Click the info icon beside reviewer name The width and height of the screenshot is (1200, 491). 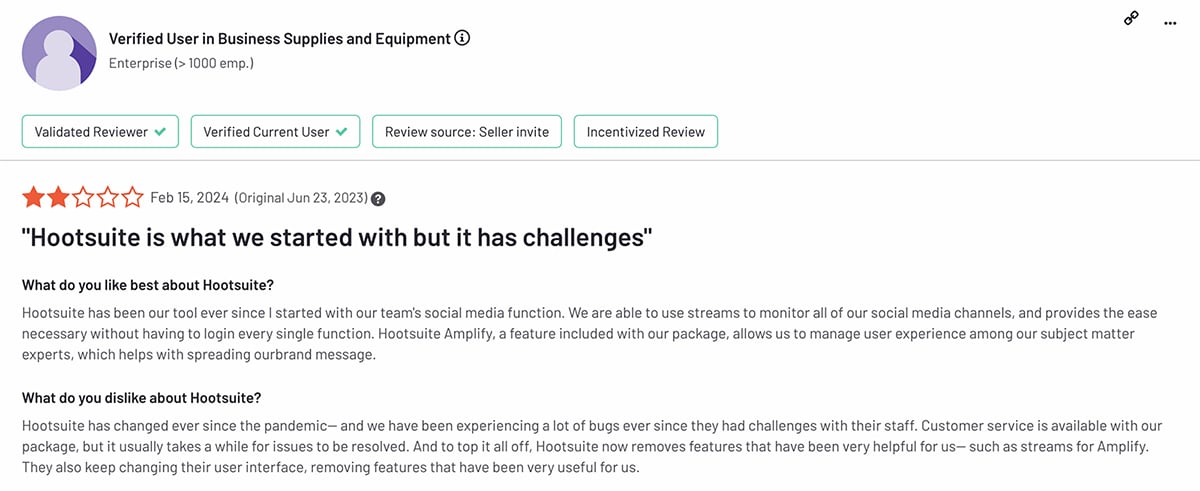point(462,39)
